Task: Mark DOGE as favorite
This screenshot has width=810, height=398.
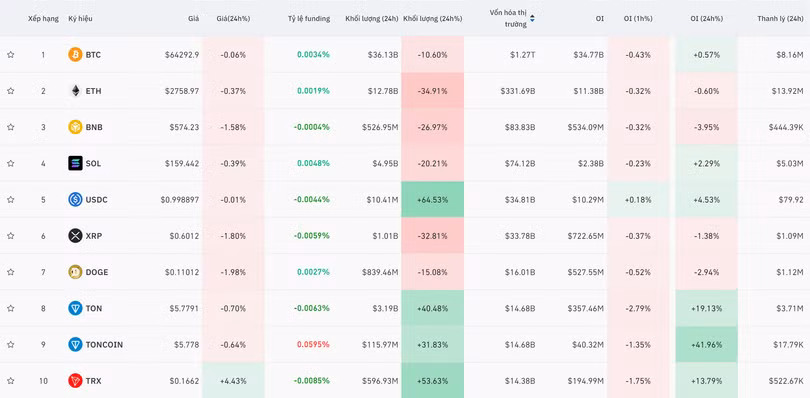Action: [10, 272]
